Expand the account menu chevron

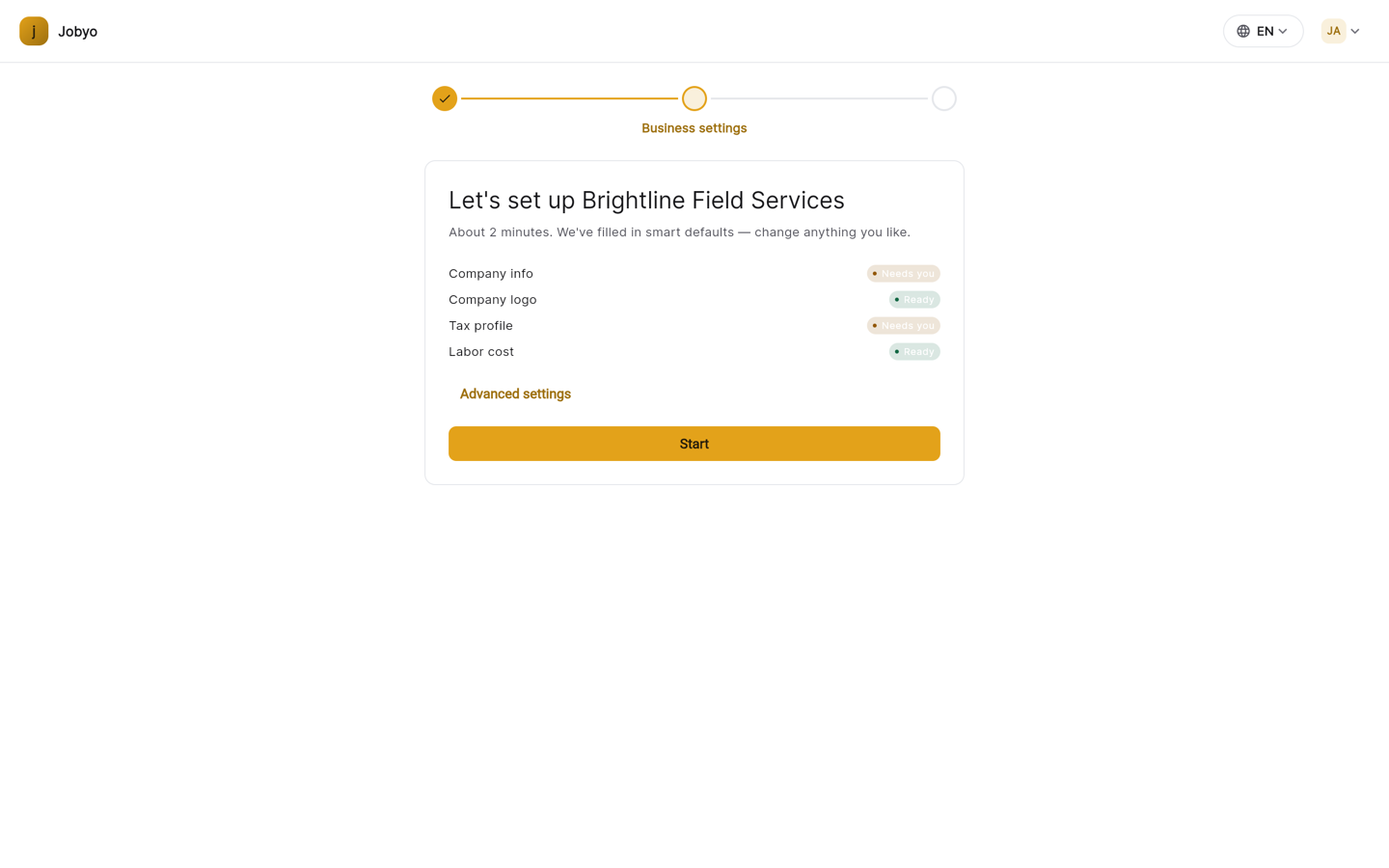1355,31
